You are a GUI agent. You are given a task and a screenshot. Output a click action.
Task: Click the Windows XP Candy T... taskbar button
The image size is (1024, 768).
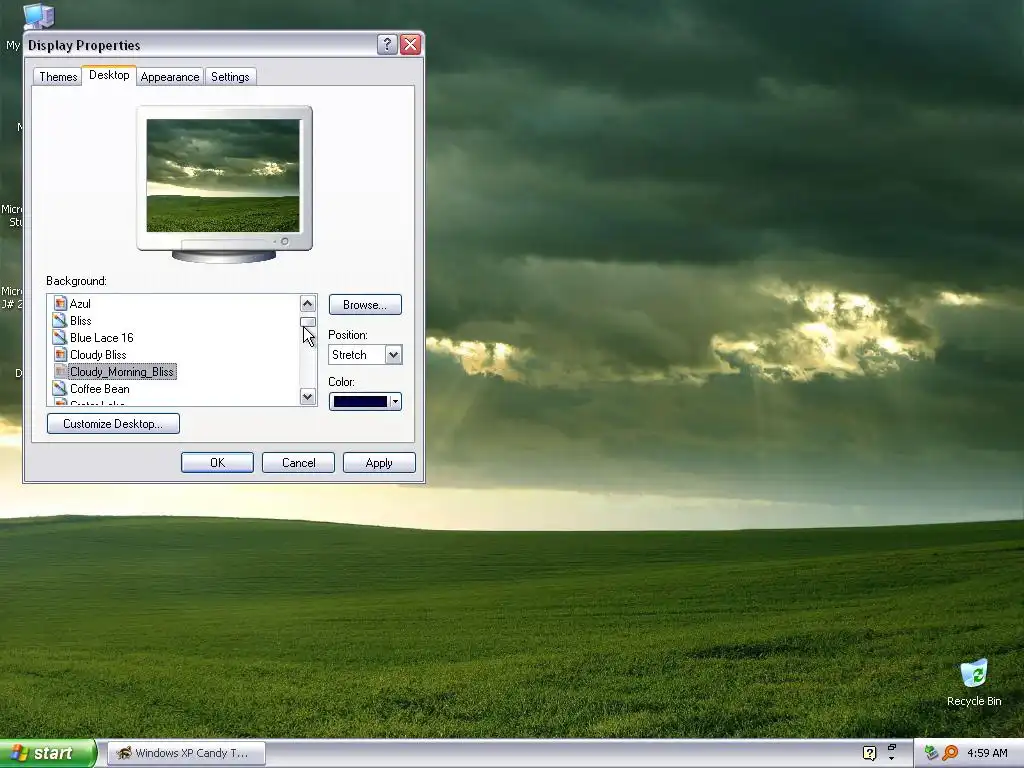click(186, 753)
